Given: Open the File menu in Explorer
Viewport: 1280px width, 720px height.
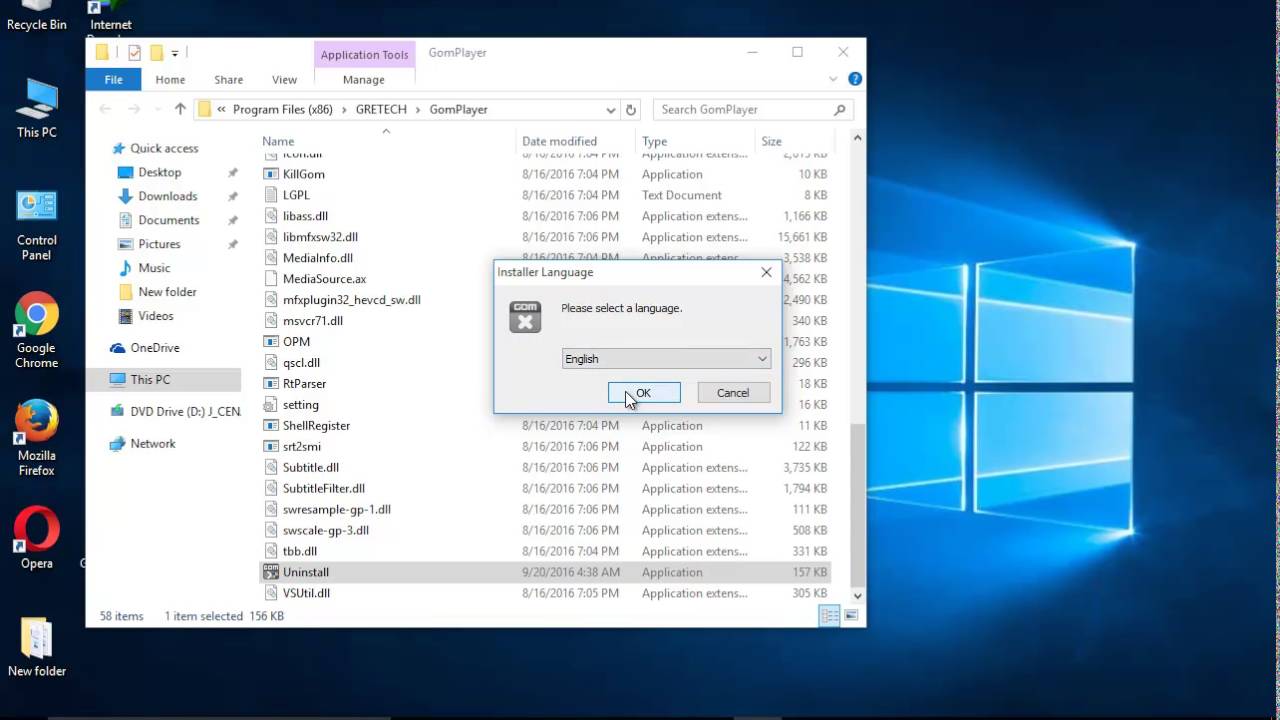Looking at the screenshot, I should (114, 80).
